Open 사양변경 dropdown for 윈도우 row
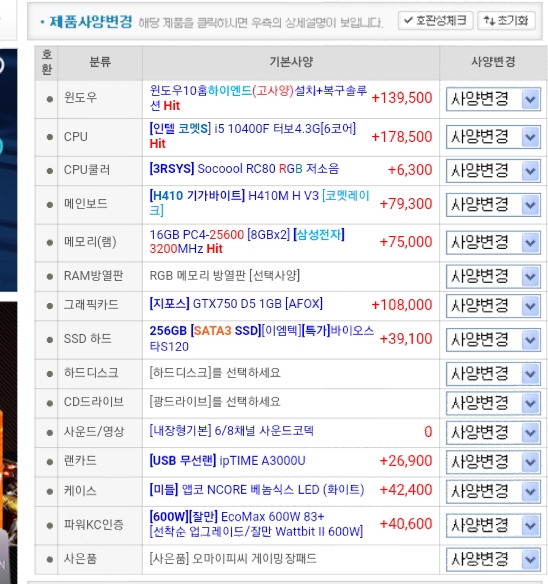Screen dimensions: 548x584 click(493, 99)
